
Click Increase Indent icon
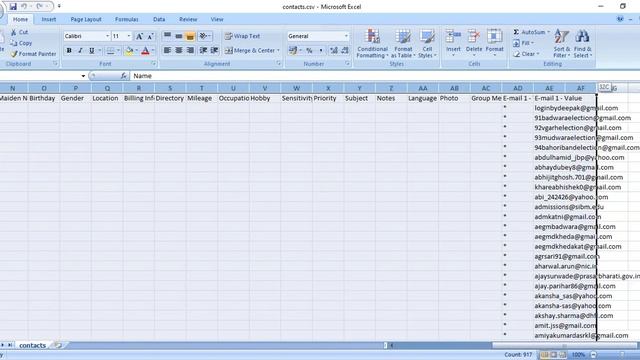(x=215, y=50)
